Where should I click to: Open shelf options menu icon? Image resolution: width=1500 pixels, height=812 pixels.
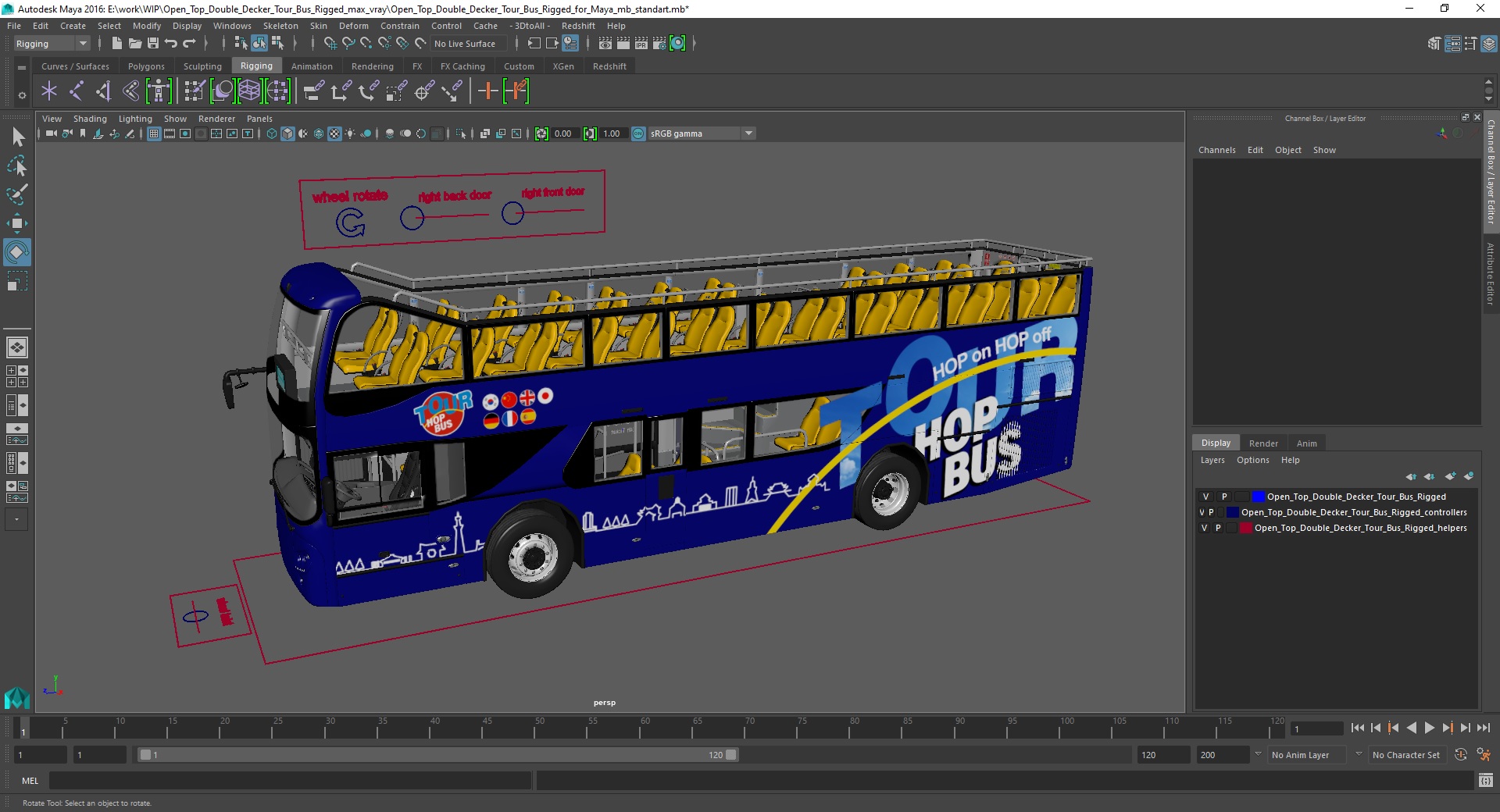[22, 95]
